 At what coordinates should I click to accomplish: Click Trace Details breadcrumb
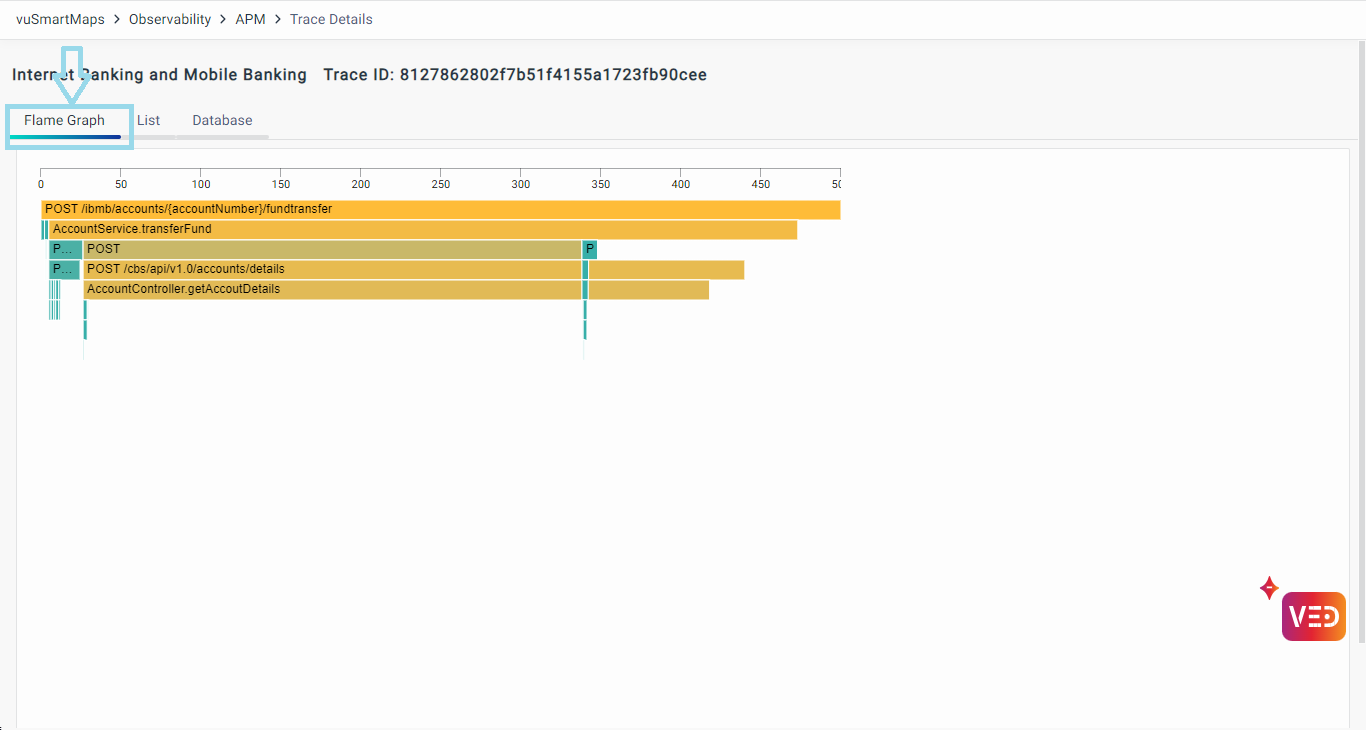[331, 19]
